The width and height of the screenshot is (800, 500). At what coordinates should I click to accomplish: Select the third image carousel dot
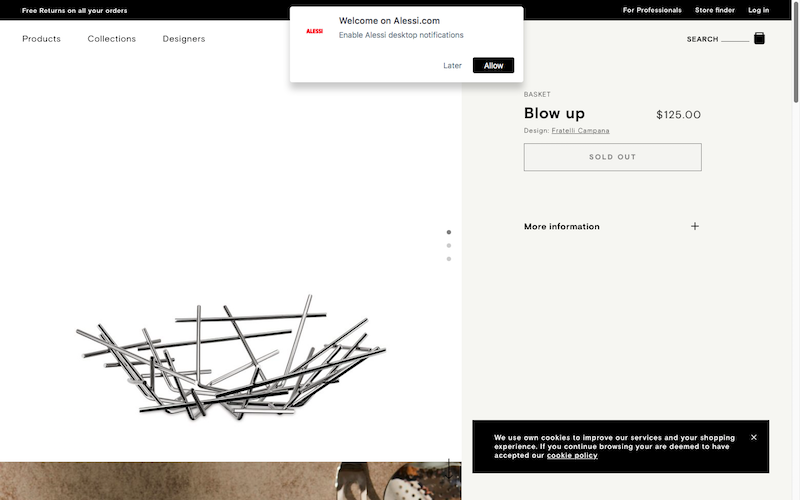(449, 259)
